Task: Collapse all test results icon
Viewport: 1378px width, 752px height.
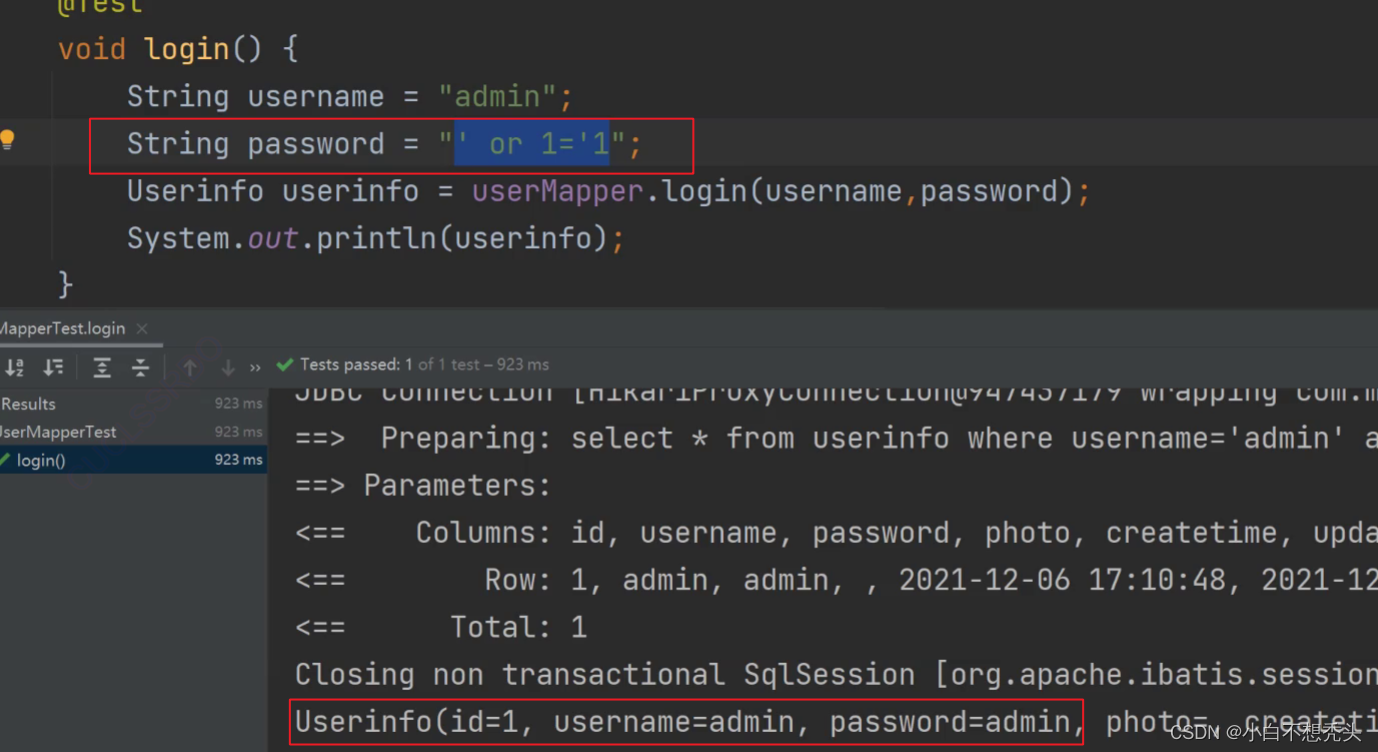Action: (140, 367)
